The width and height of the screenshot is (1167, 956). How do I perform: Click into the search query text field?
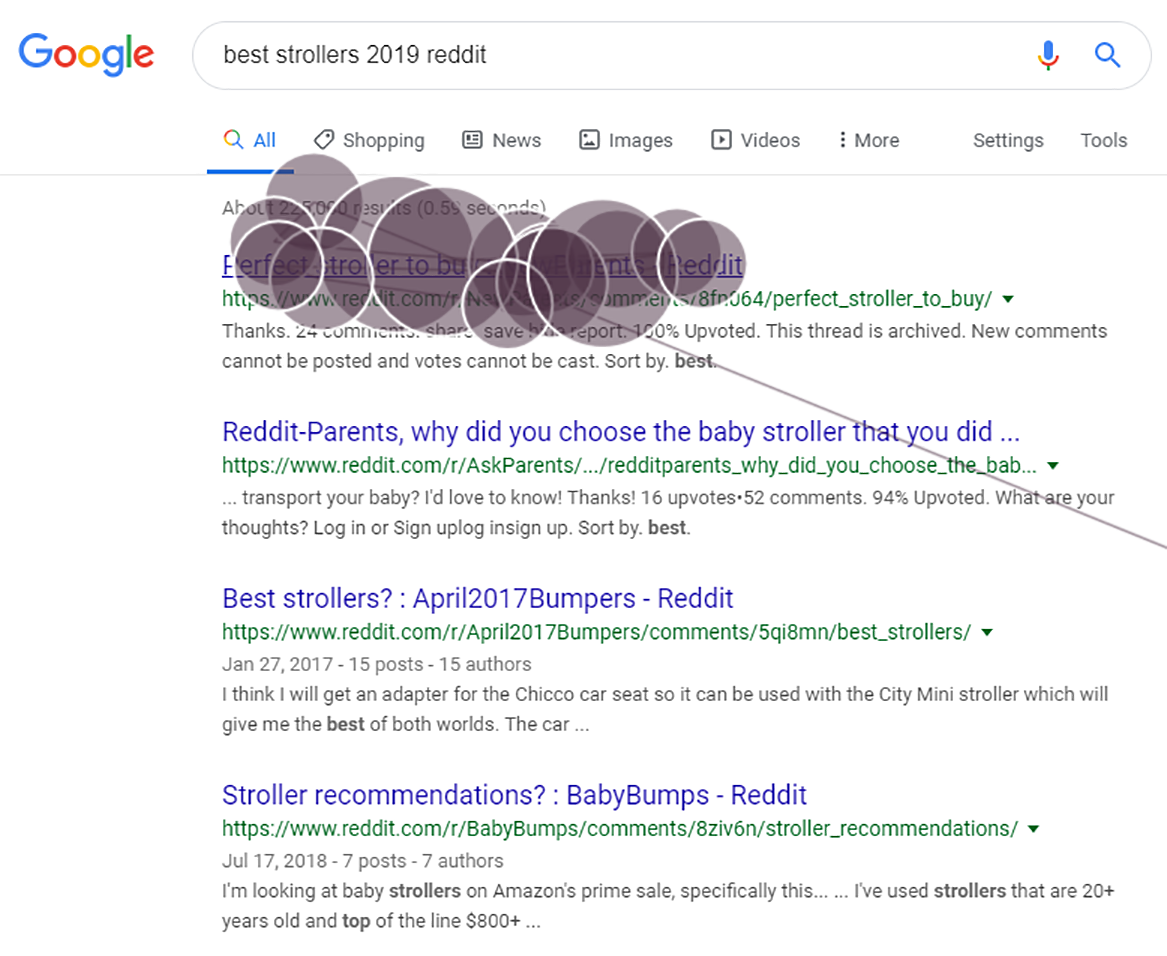(600, 55)
